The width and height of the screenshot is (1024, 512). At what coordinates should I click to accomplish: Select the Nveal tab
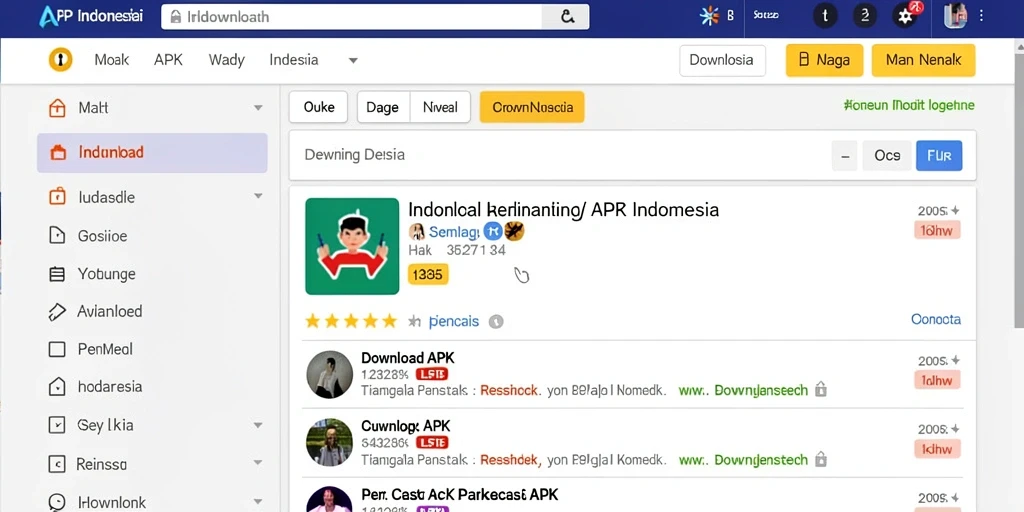click(440, 107)
